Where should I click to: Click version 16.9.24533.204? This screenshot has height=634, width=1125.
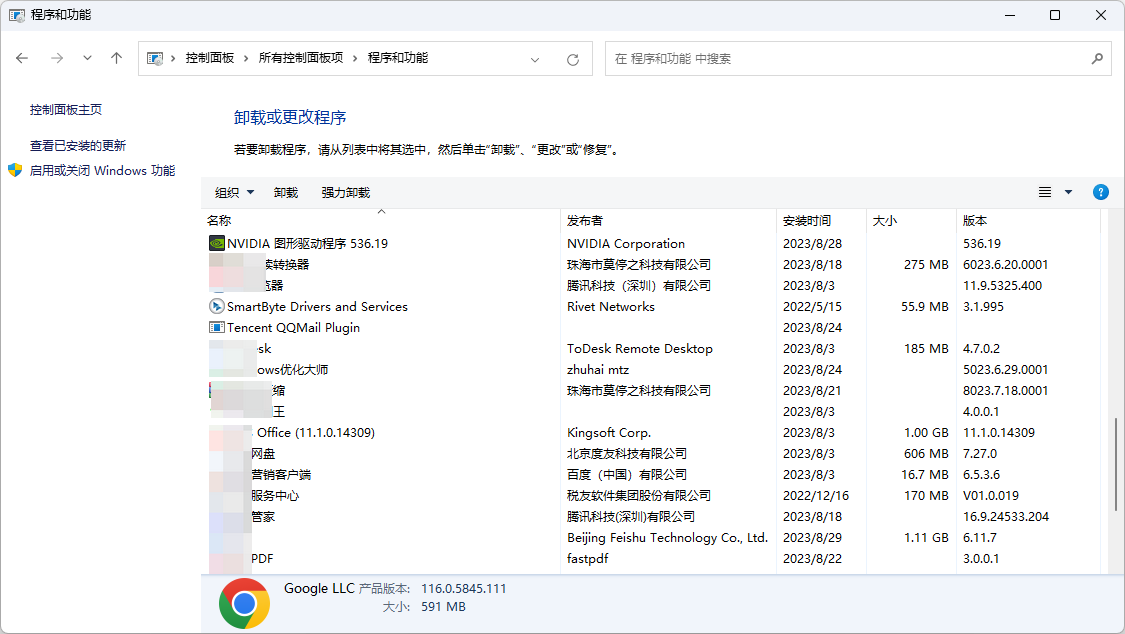(1006, 517)
